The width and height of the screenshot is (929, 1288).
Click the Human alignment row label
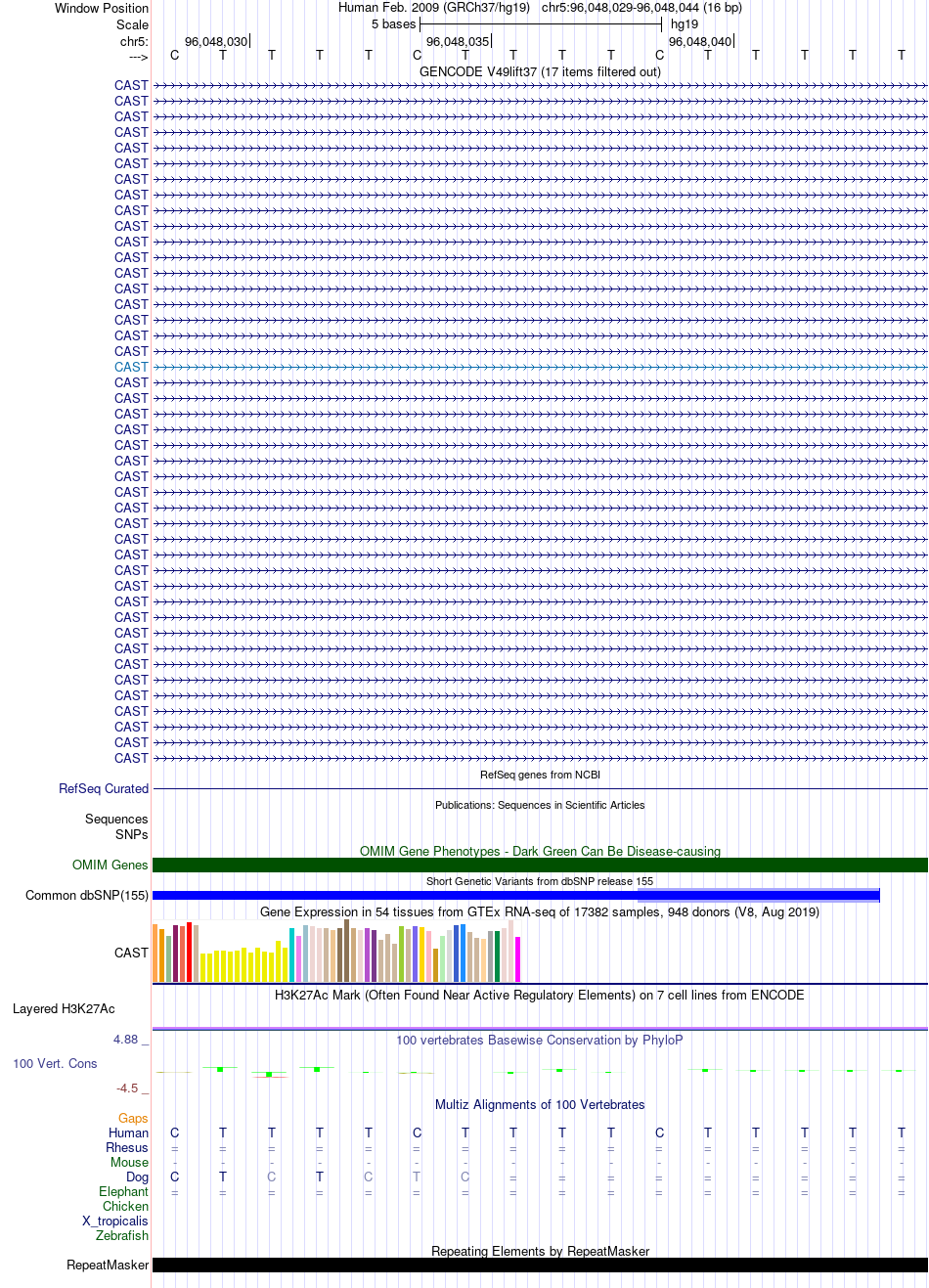(128, 1133)
